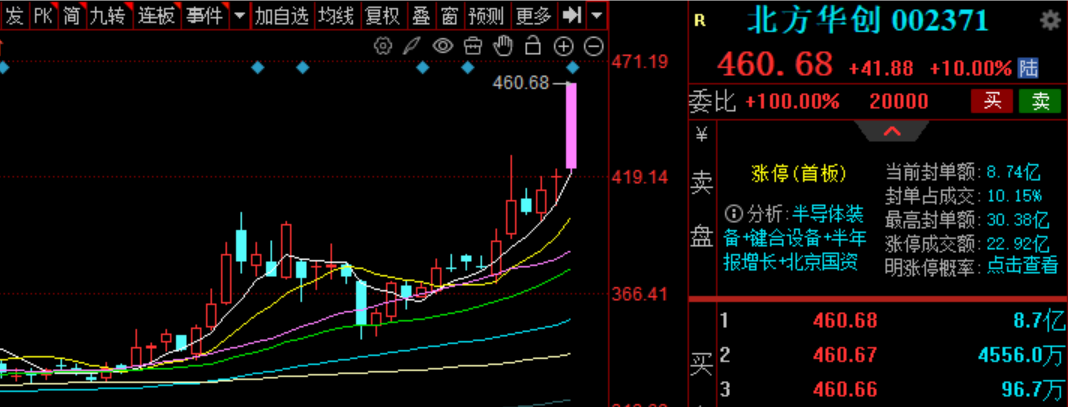Click the yellow R badge
Viewport: 1068px width, 407px height.
pos(700,21)
